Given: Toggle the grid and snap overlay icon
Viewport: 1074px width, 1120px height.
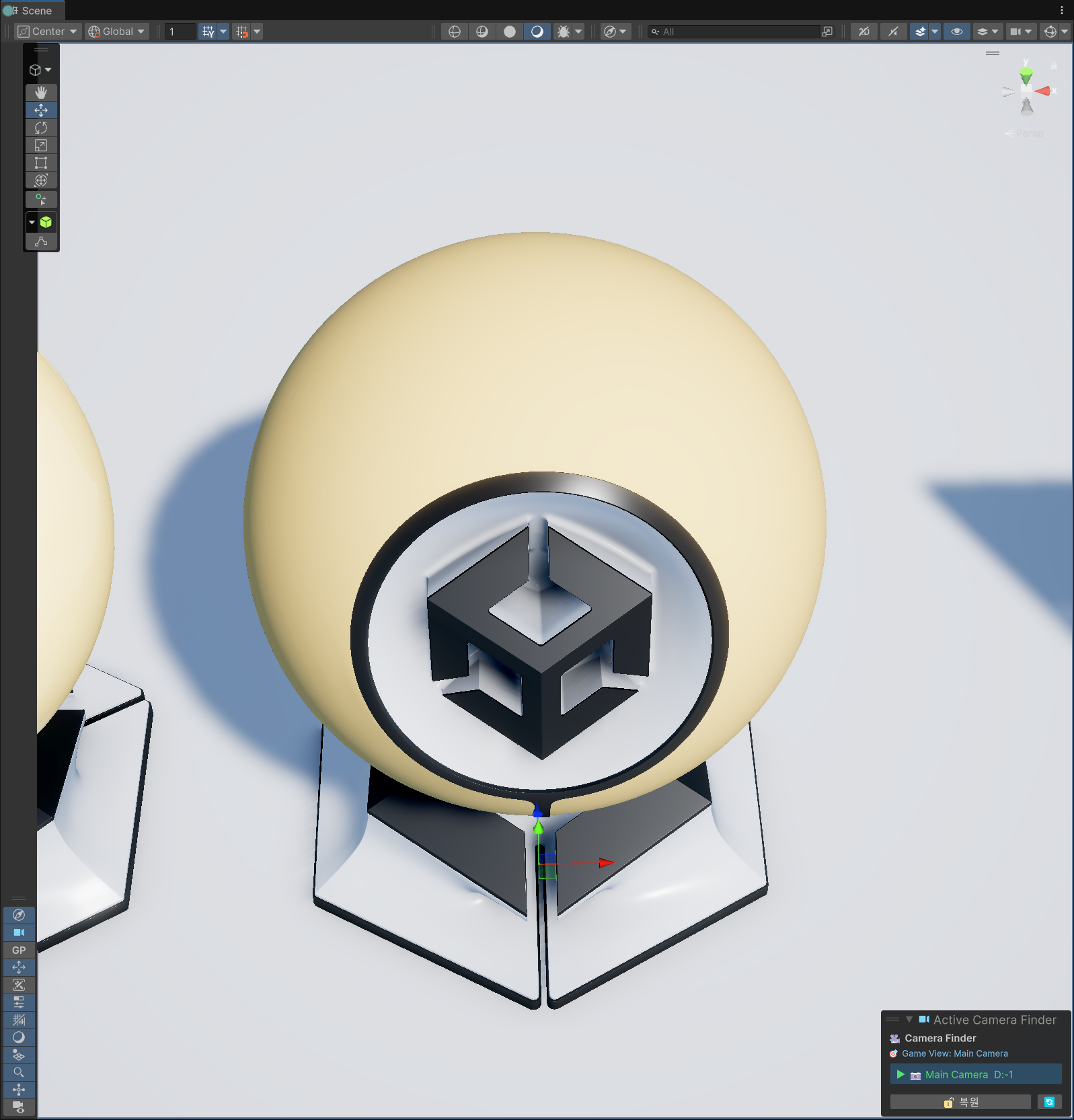Looking at the screenshot, I should (x=19, y=1020).
